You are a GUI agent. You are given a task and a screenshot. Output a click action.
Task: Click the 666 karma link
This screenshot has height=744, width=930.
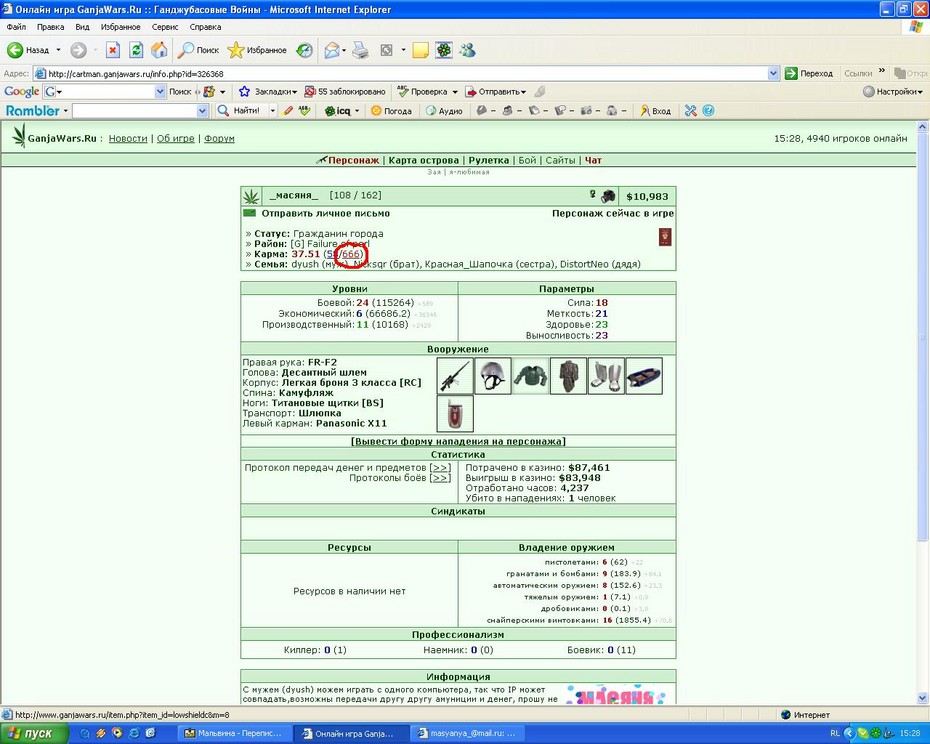click(x=351, y=254)
